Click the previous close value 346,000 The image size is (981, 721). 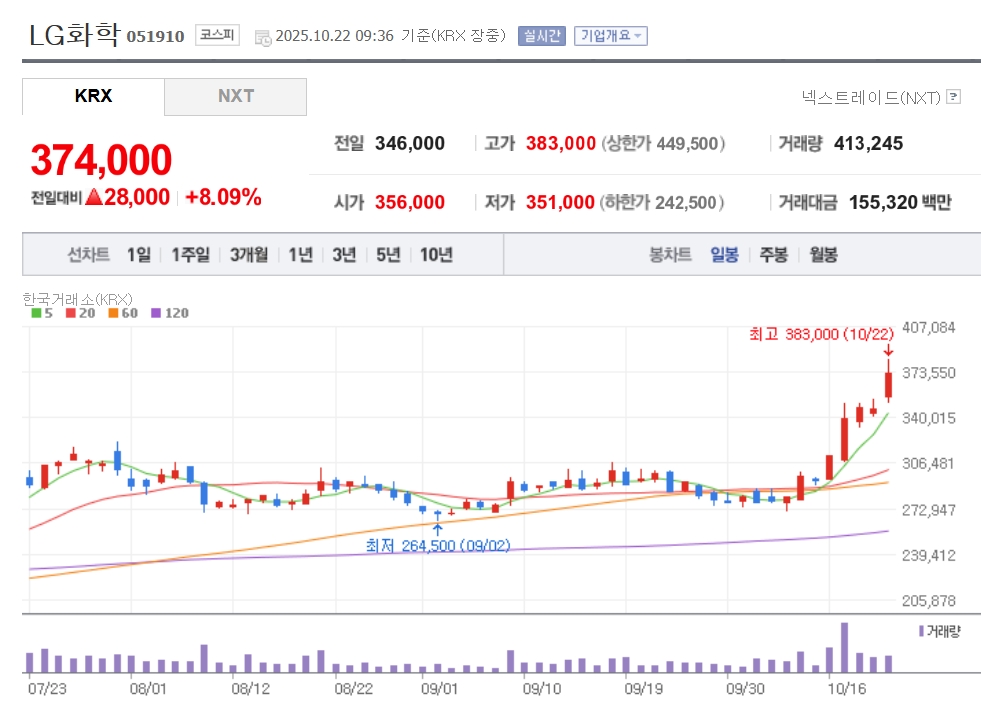click(x=410, y=143)
